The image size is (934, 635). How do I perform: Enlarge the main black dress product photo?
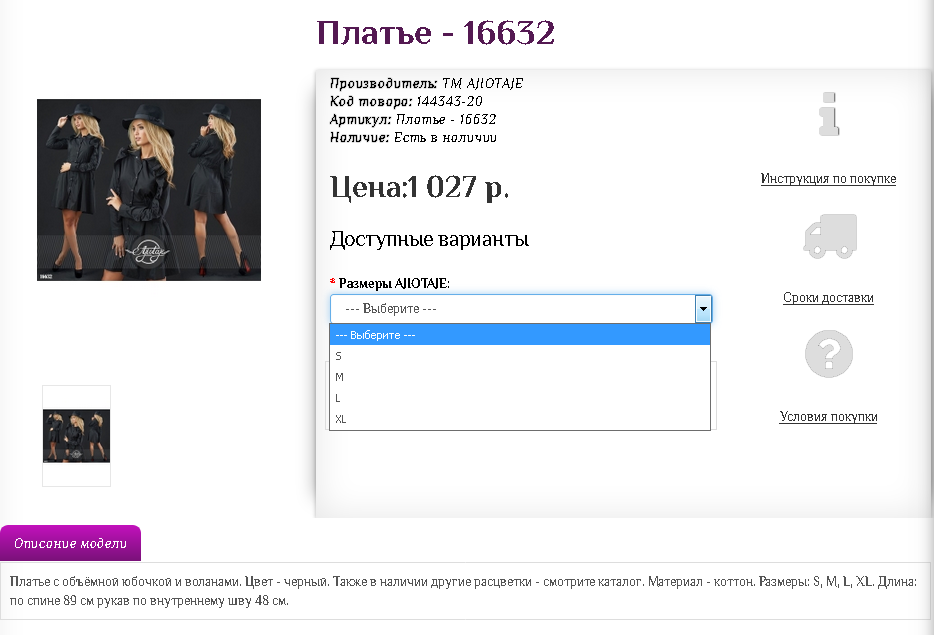pos(149,190)
